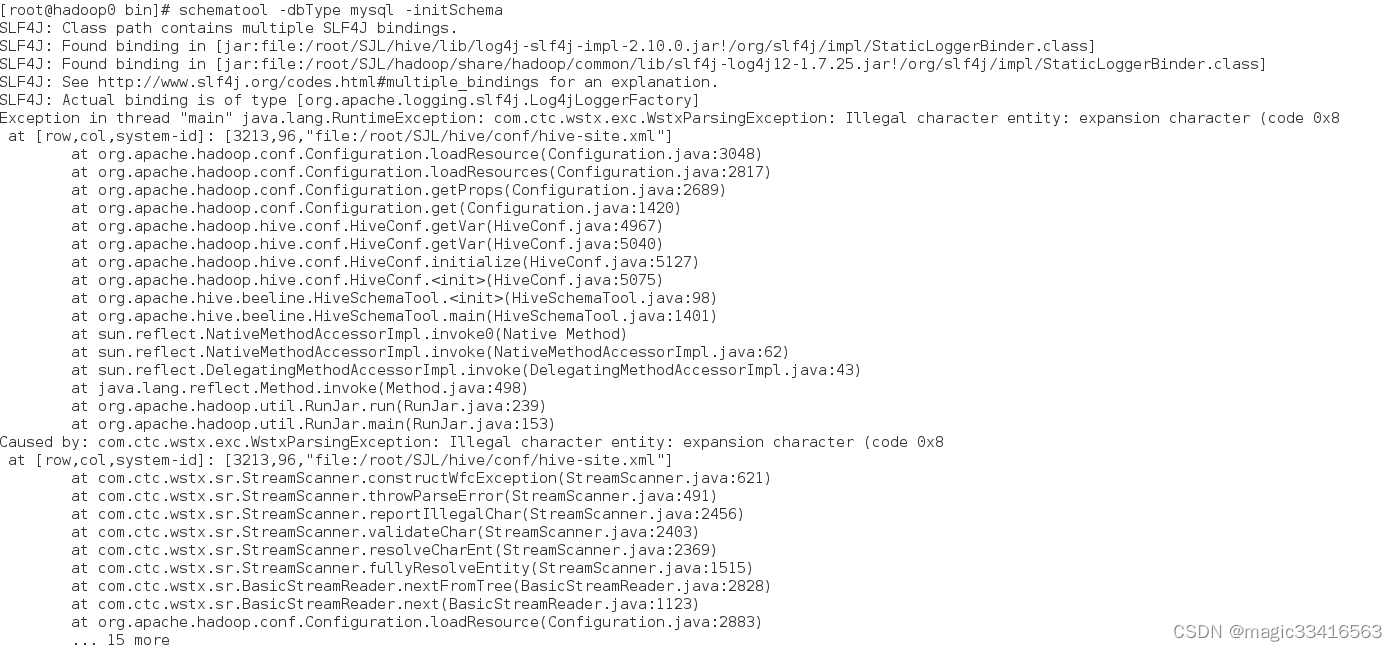Click the "... 15 more" line
The height and width of the screenshot is (651, 1397).
point(121,640)
